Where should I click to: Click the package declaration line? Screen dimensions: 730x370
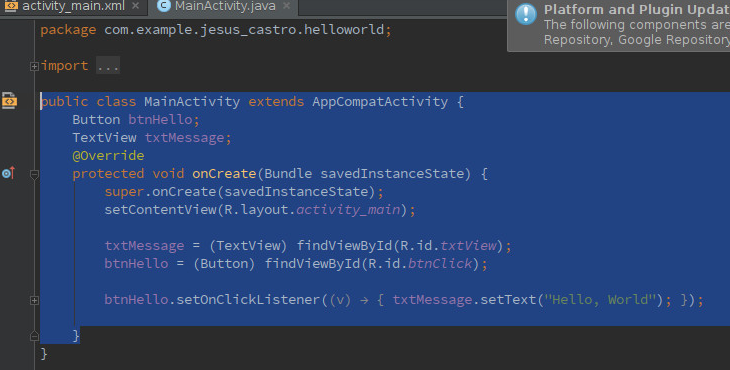(x=216, y=30)
